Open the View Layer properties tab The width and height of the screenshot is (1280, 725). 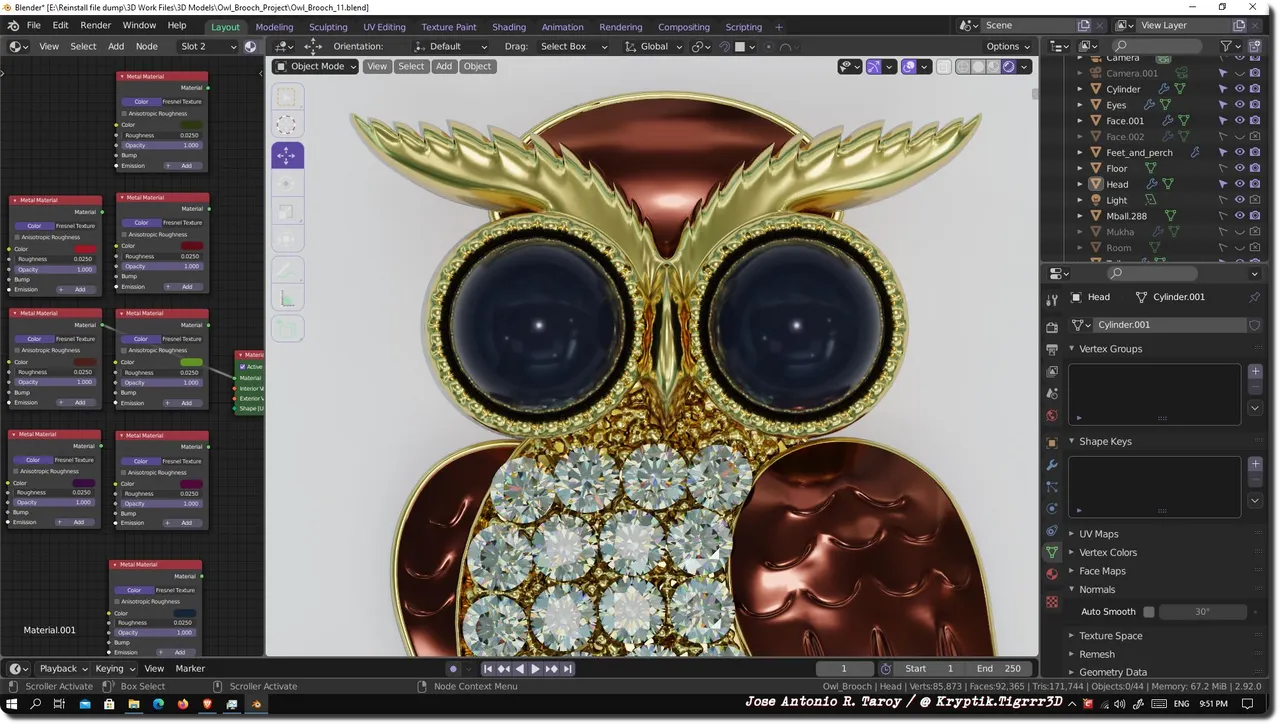(x=1052, y=372)
